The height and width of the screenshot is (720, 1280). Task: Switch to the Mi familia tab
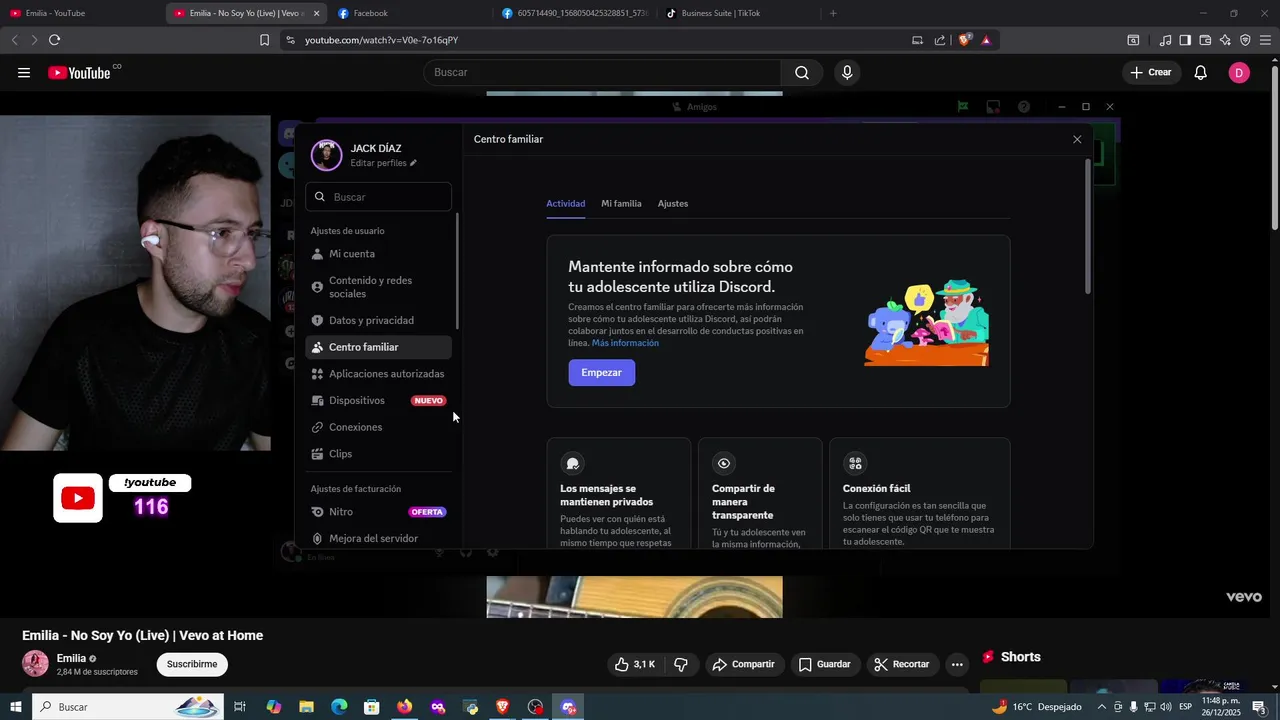(x=621, y=203)
